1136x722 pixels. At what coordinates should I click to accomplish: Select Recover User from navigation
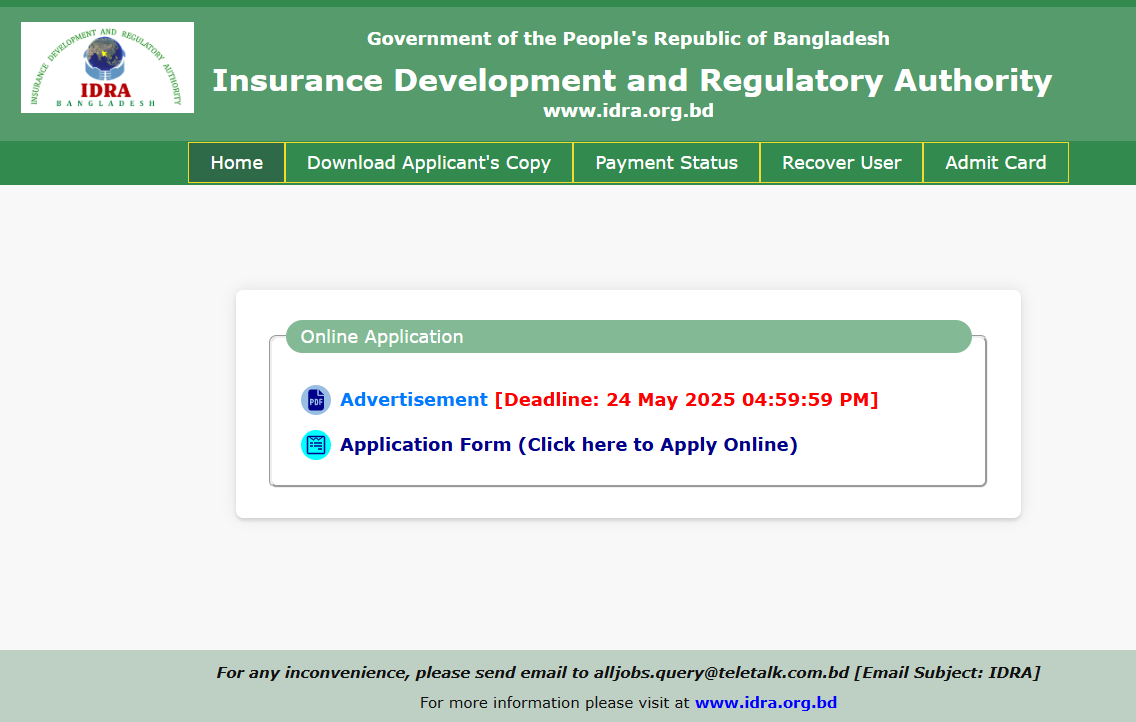point(842,163)
